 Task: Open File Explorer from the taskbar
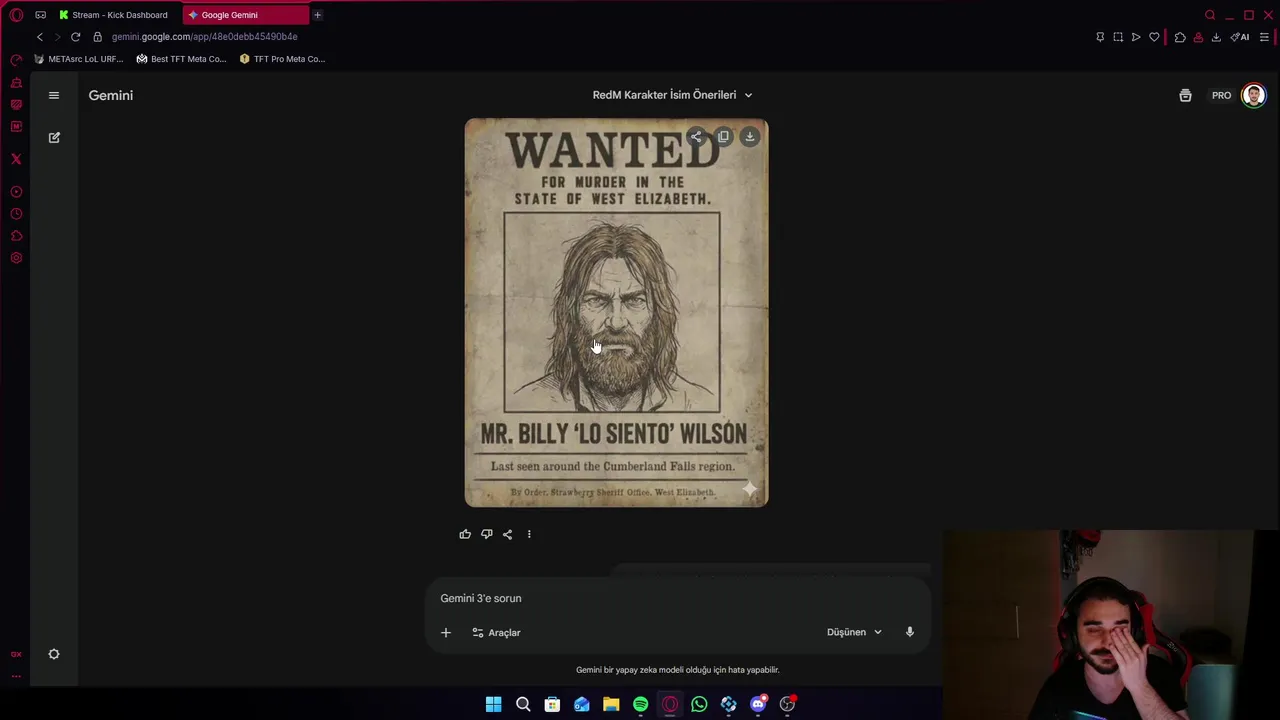pyautogui.click(x=611, y=704)
